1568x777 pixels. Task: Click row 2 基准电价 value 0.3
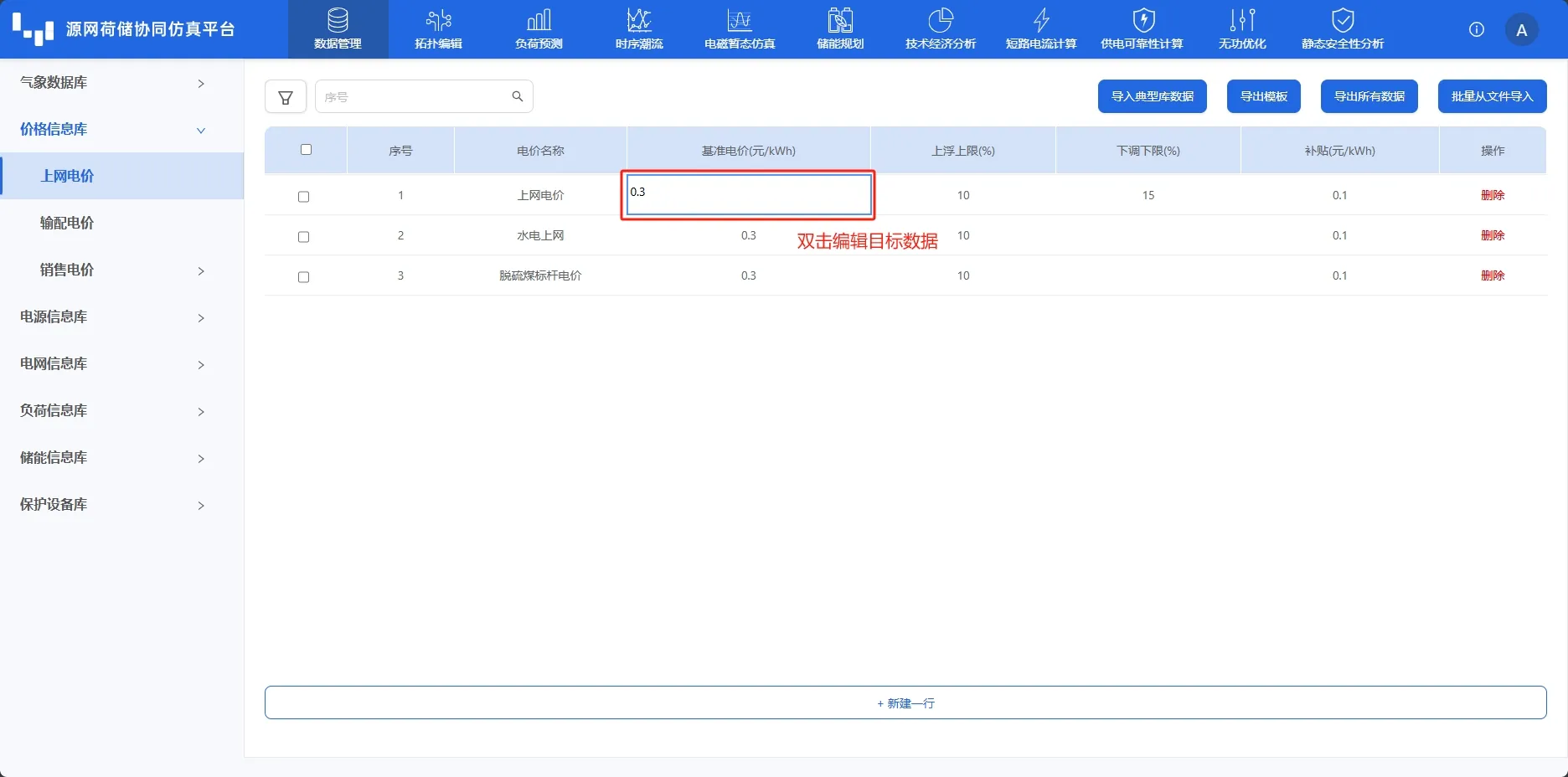point(749,235)
